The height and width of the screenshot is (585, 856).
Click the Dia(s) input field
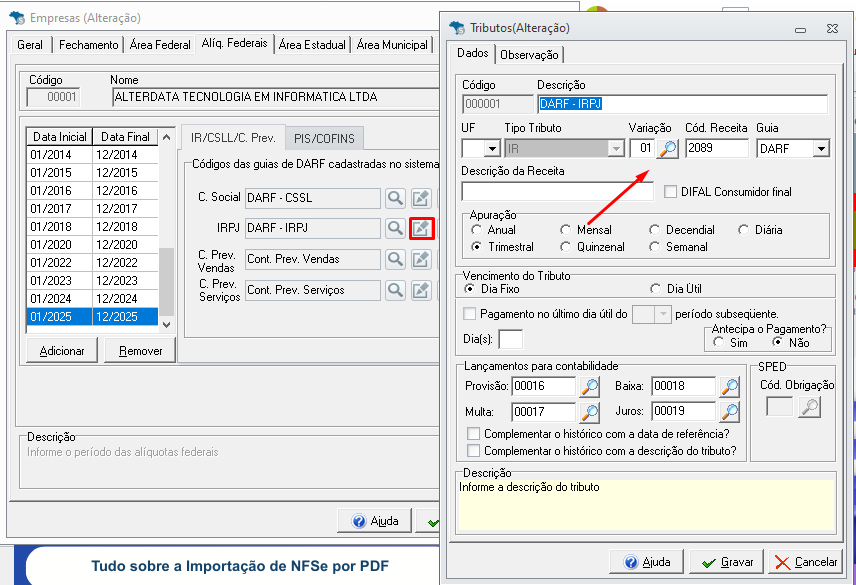click(x=510, y=339)
